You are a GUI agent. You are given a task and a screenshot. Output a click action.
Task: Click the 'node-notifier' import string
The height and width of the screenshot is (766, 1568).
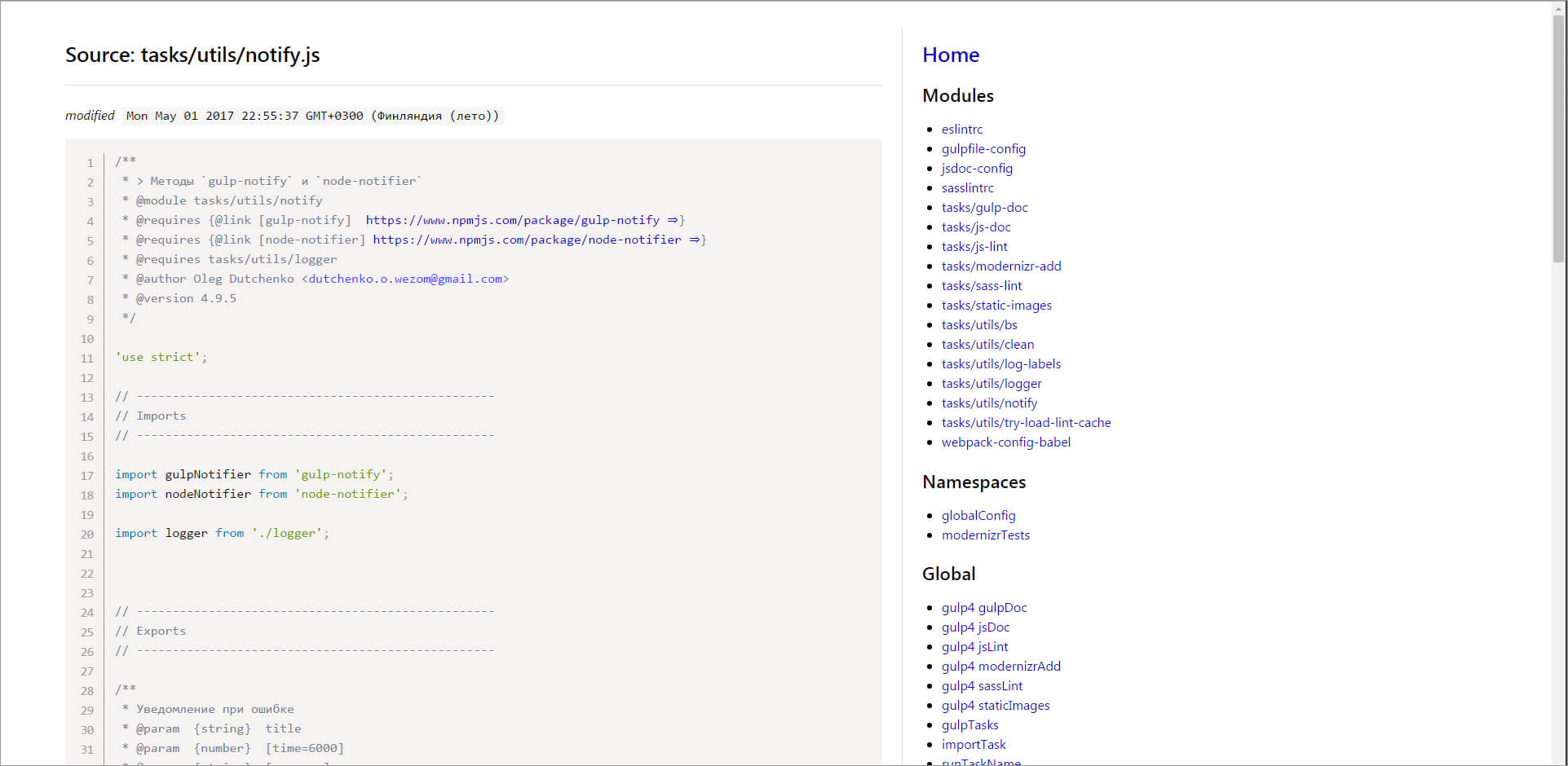[x=347, y=494]
